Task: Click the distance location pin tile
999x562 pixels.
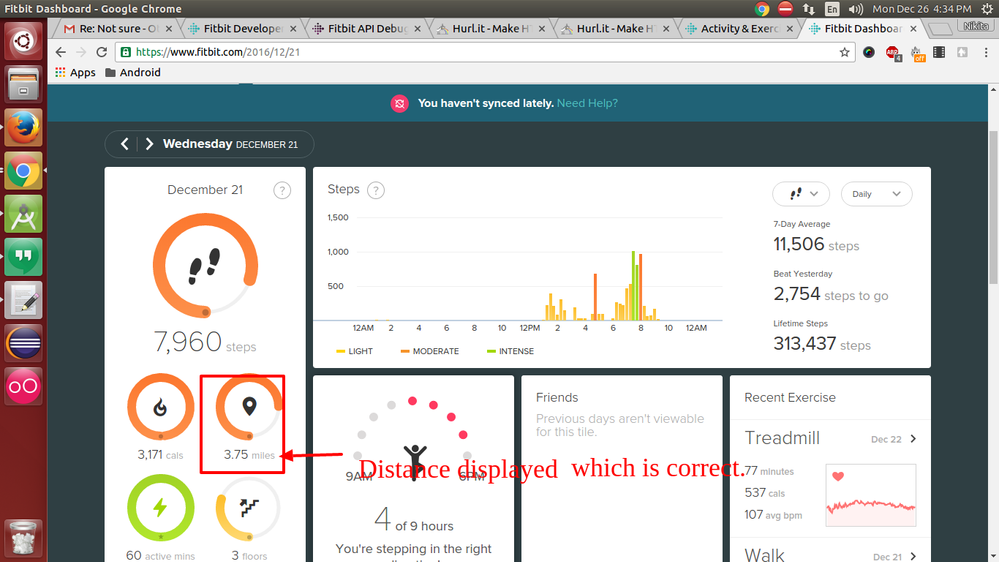Action: point(249,407)
